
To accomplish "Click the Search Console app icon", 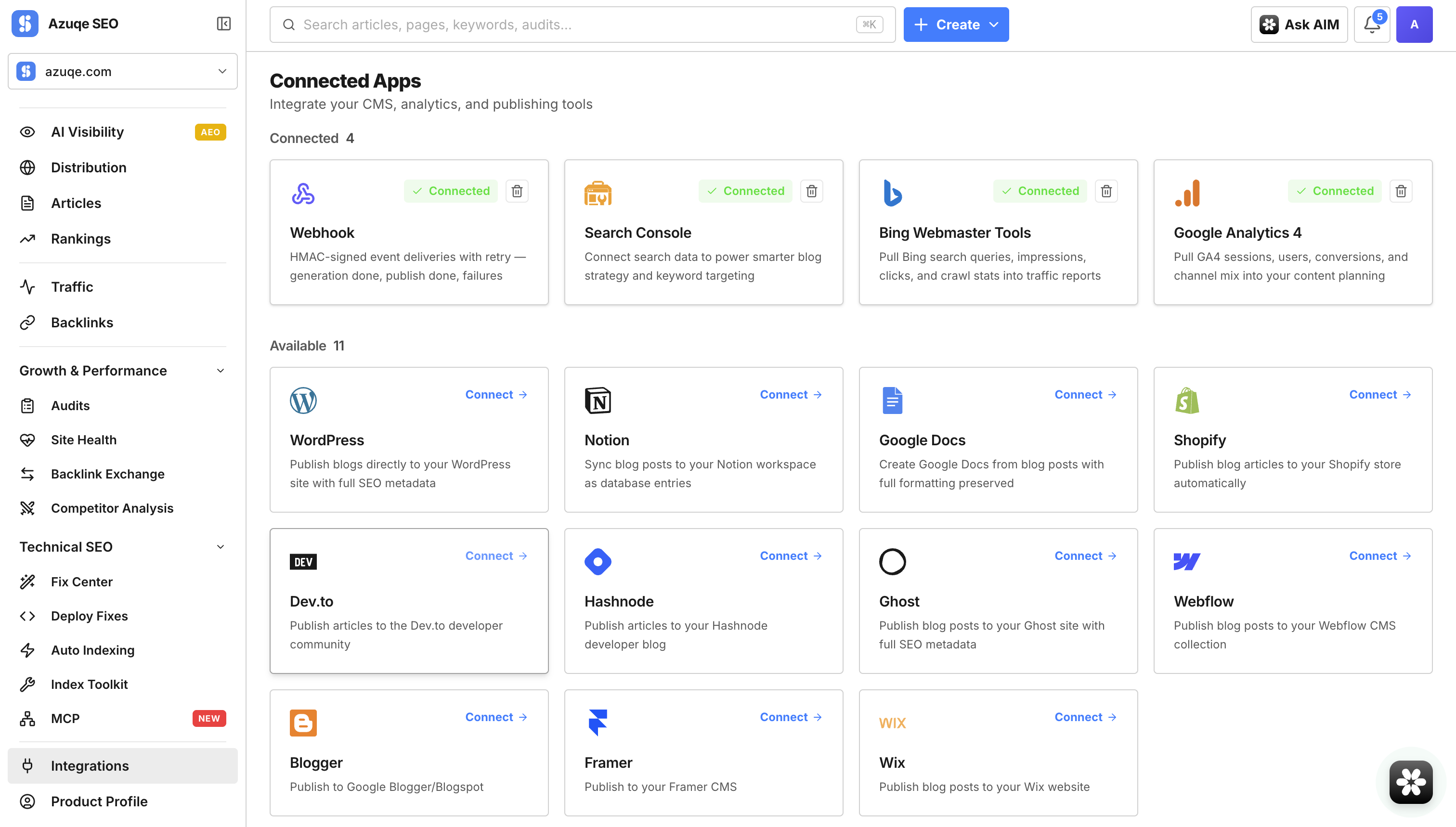I will click(x=598, y=194).
